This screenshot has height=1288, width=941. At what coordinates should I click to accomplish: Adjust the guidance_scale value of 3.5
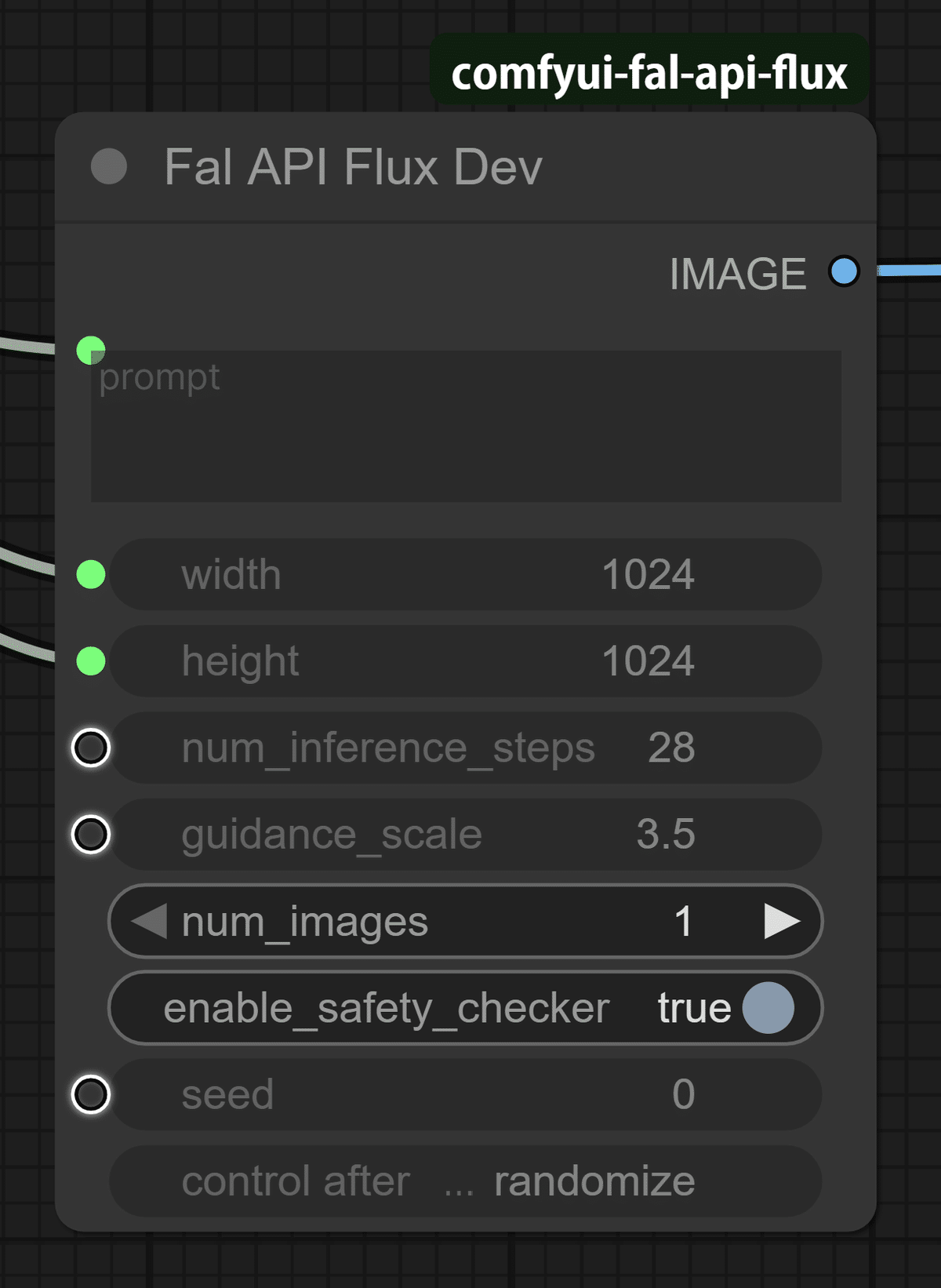click(665, 835)
